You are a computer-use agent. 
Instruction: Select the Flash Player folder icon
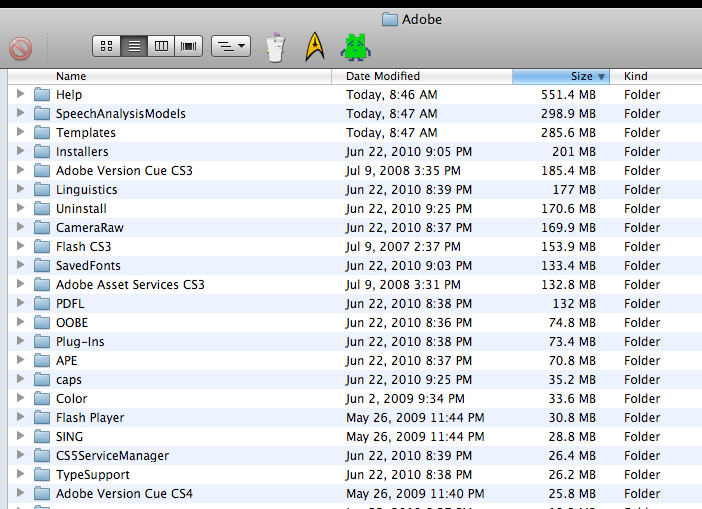[x=42, y=418]
